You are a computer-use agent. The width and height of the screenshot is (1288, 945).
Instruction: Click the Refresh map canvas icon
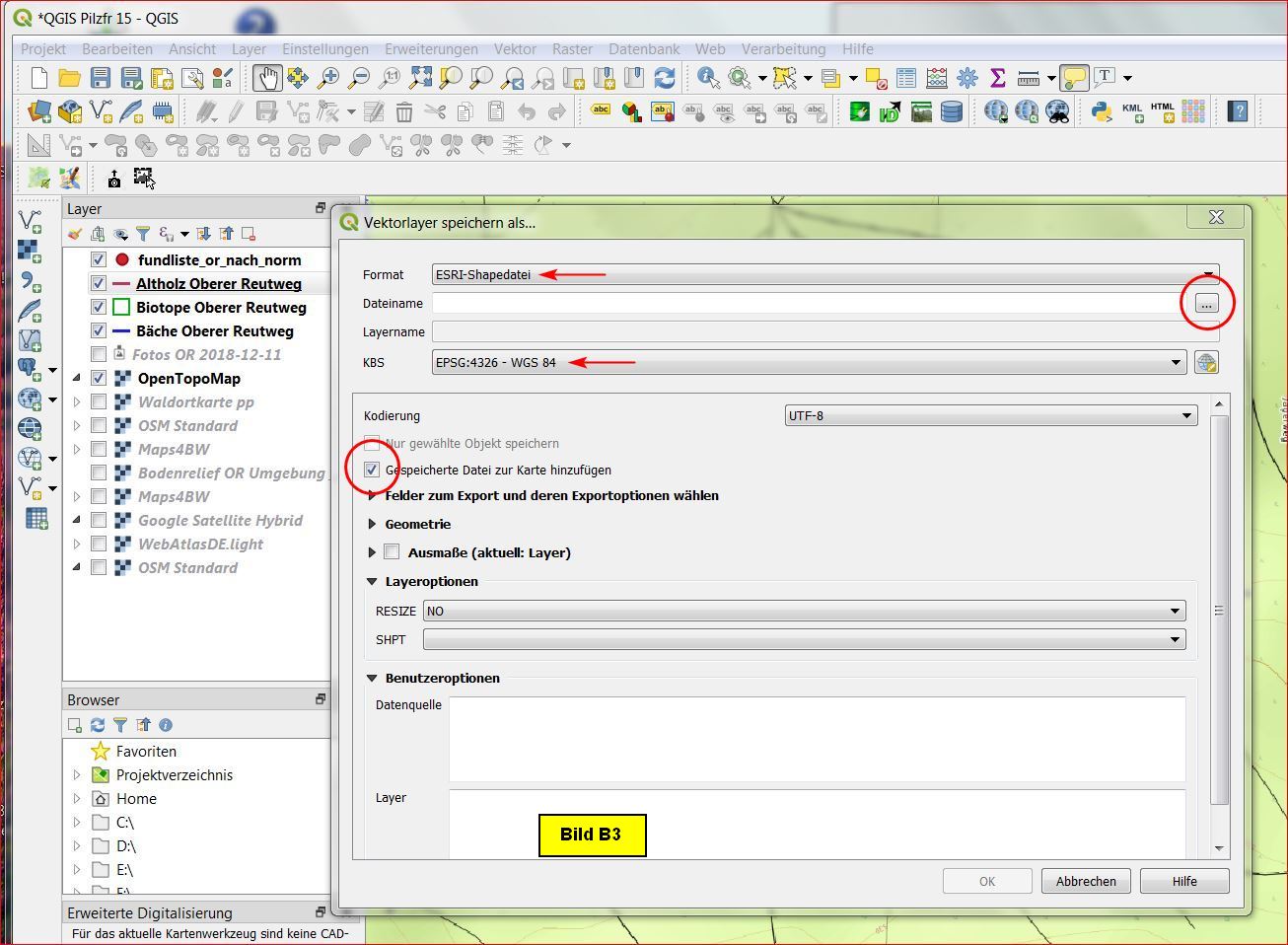tap(665, 78)
